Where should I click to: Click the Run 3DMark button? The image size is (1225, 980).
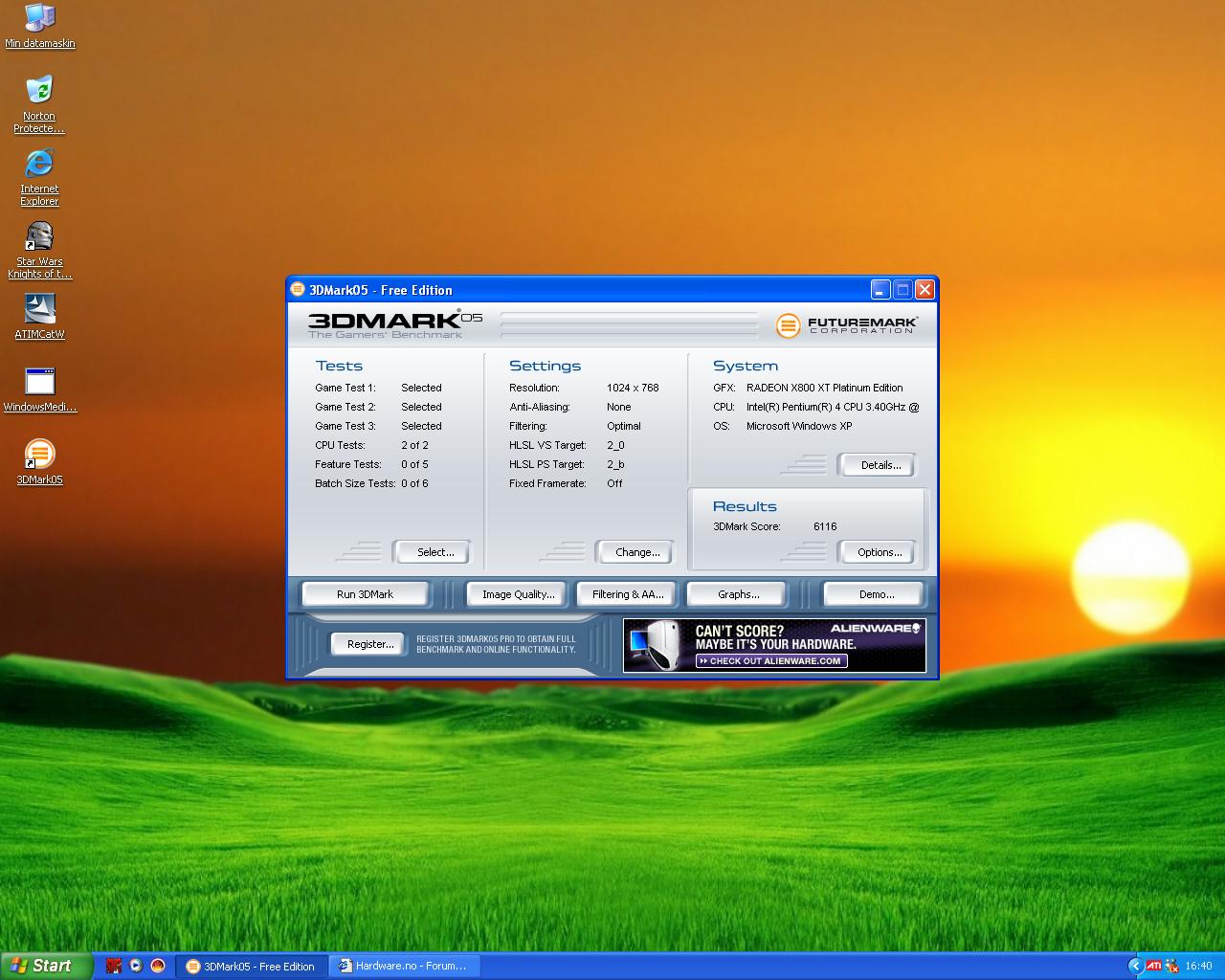point(365,594)
